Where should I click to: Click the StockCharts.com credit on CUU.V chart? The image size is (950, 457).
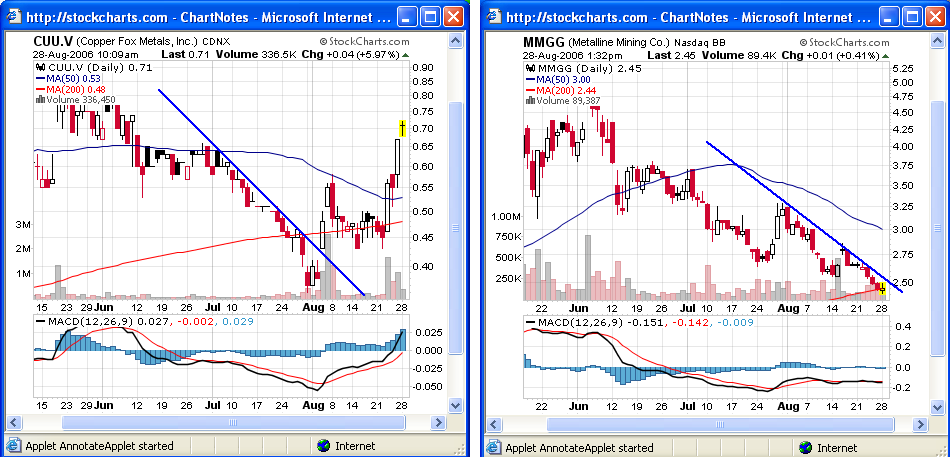point(365,42)
